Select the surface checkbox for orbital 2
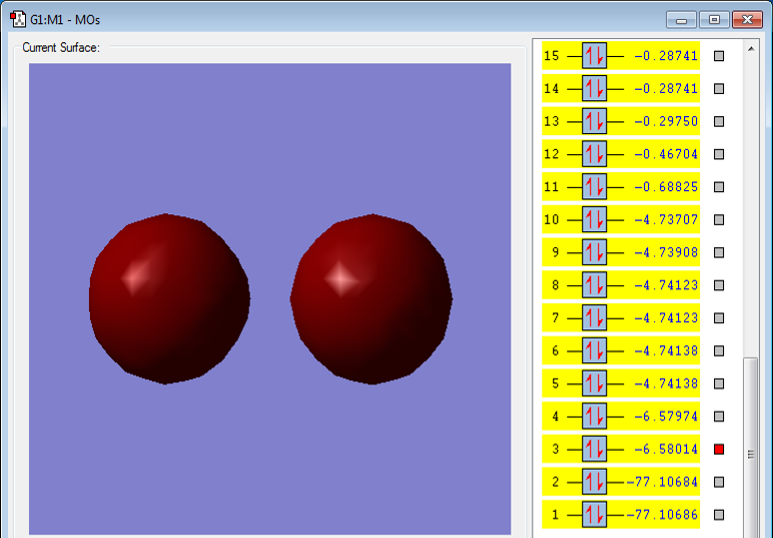The width and height of the screenshot is (773, 538). [719, 482]
